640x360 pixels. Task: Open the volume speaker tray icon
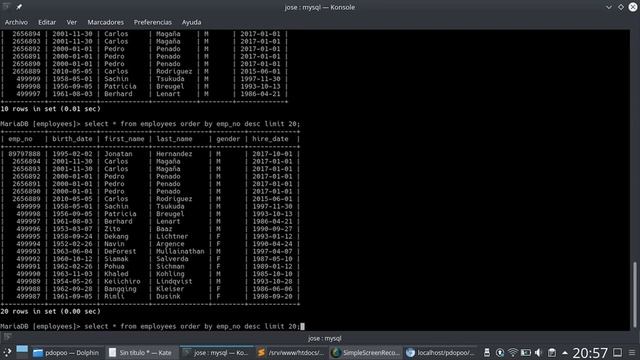click(538, 353)
